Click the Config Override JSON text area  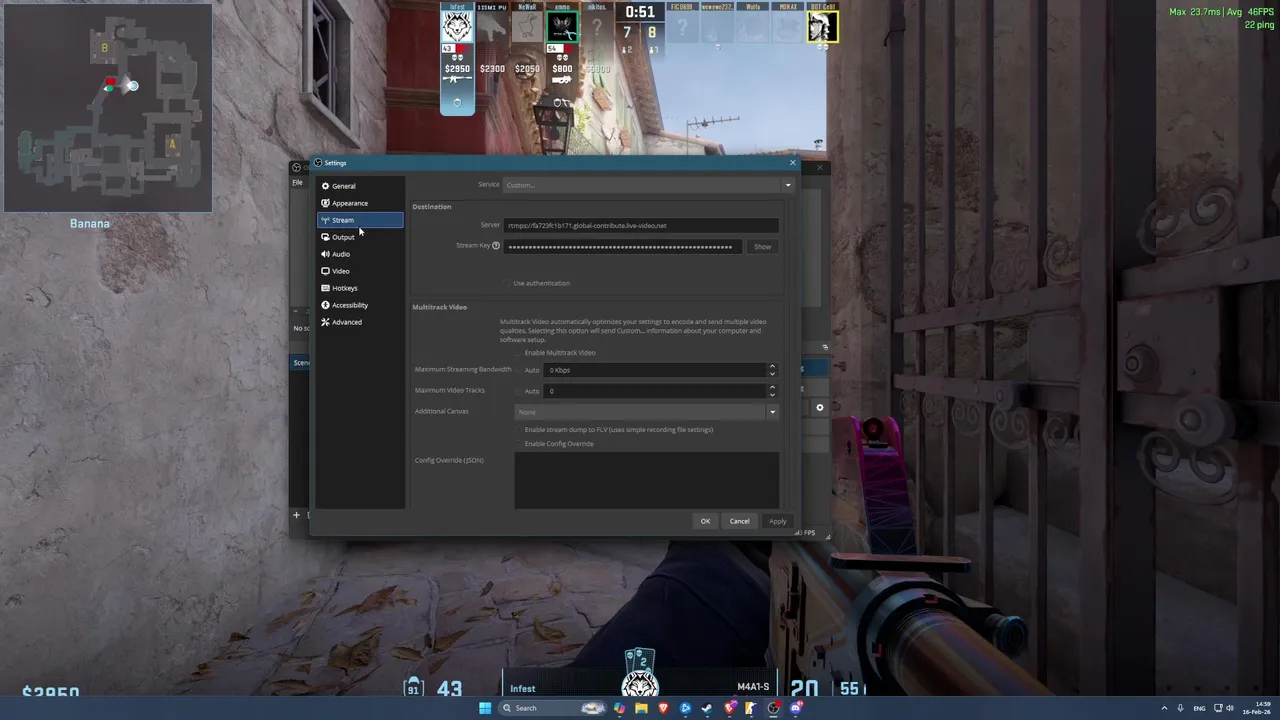(646, 480)
